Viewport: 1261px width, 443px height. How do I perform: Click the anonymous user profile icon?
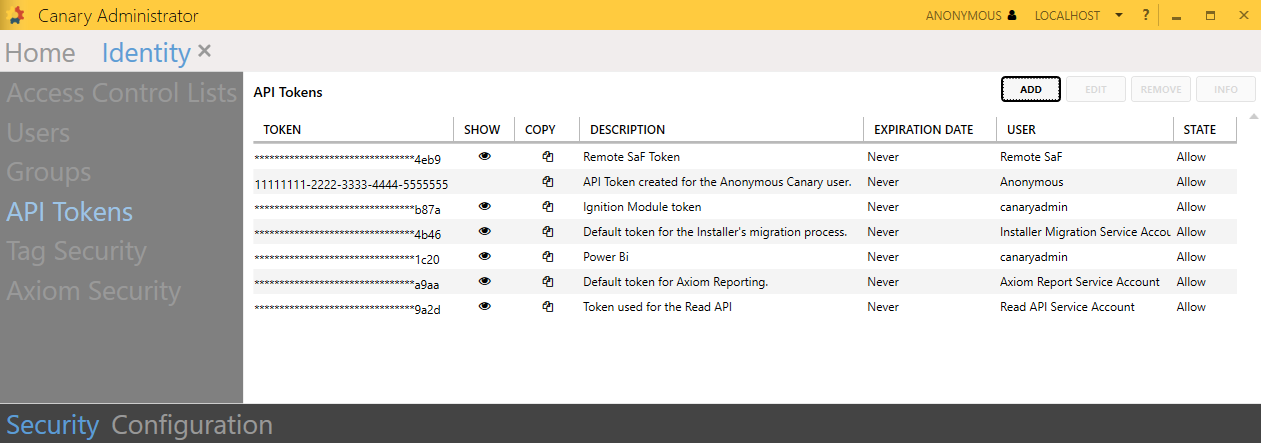[x=1012, y=16]
